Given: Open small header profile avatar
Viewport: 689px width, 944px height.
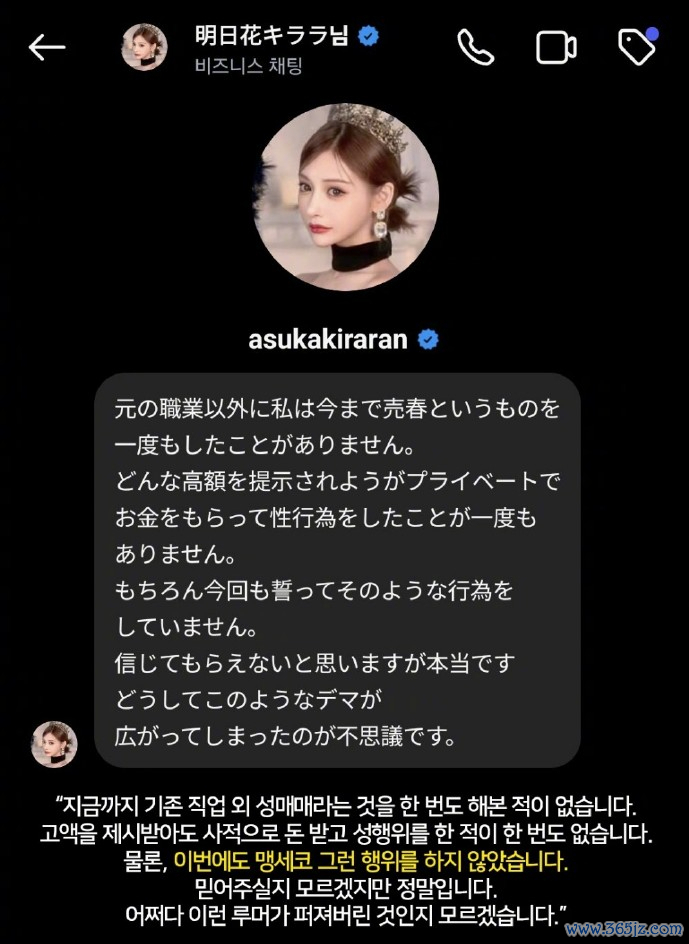Looking at the screenshot, I should pos(145,47).
